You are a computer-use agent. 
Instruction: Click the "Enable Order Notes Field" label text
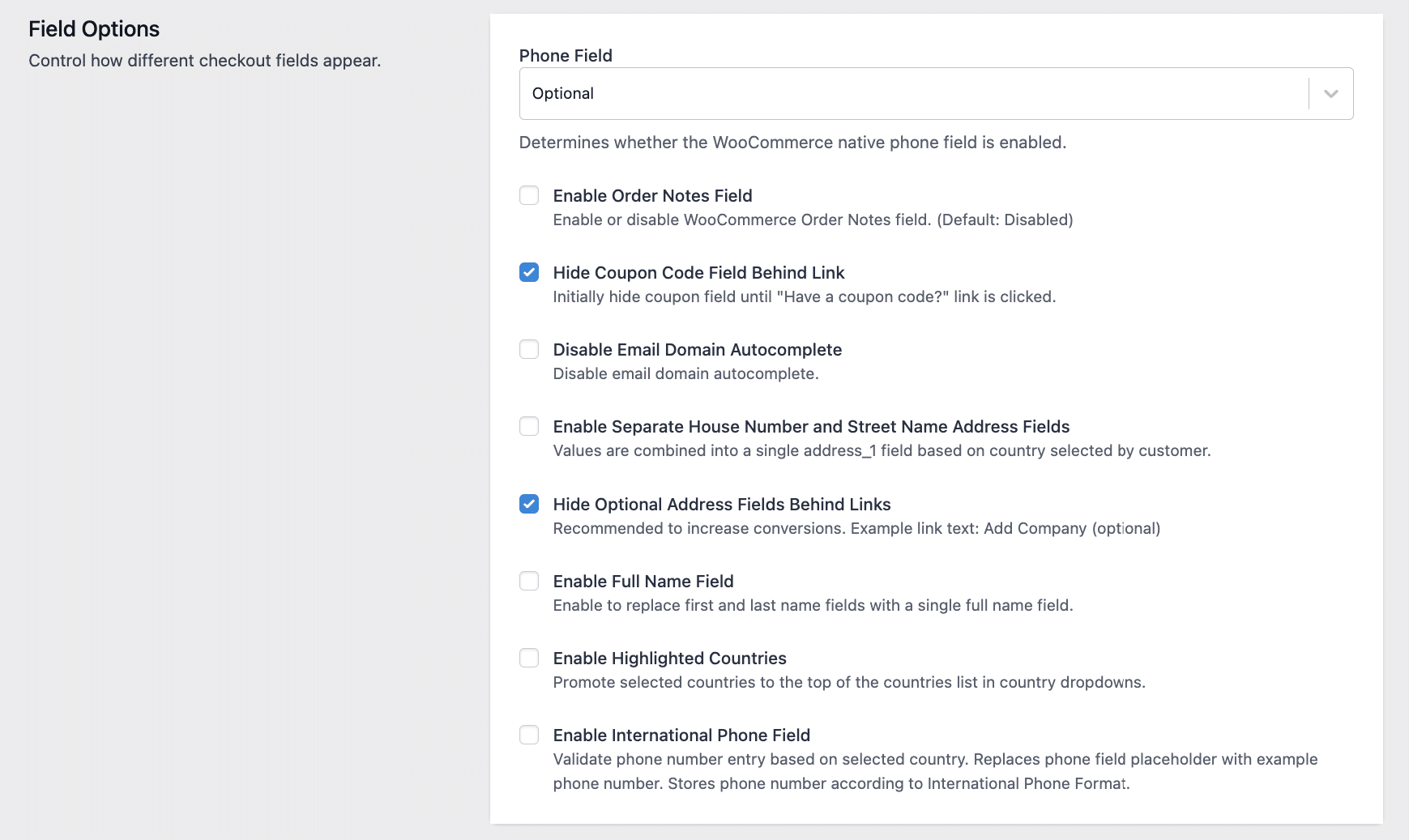click(652, 196)
